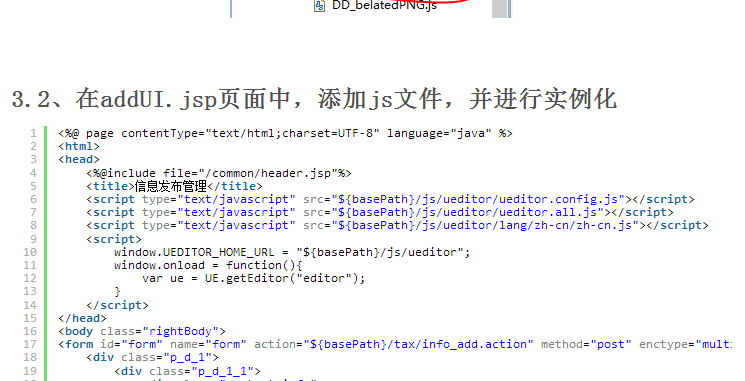The width and height of the screenshot is (745, 381).
Task: Click the body class="rightBody" line
Action: click(x=142, y=331)
